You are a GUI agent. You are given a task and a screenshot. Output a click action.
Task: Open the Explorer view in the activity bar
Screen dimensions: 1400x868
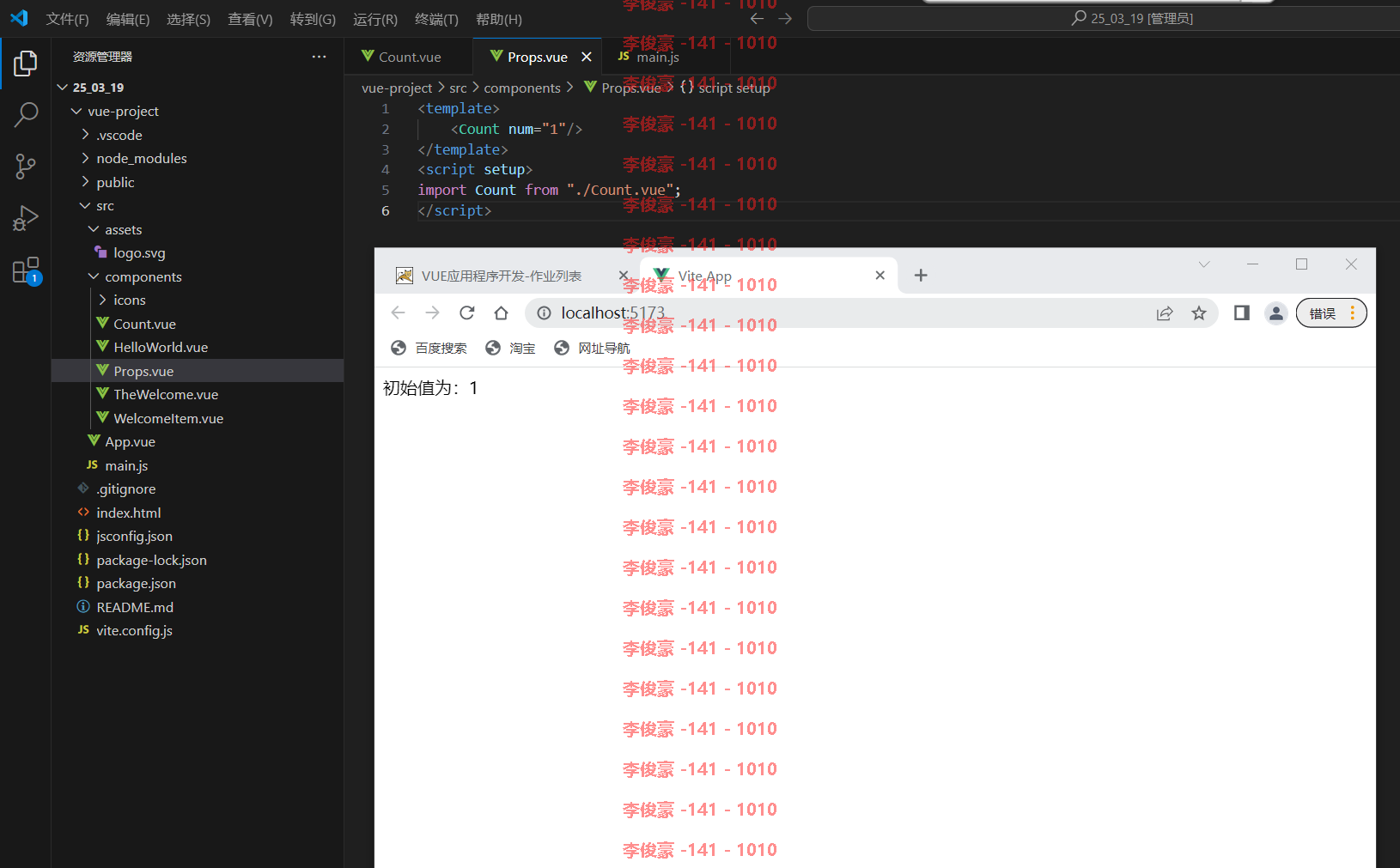(x=26, y=63)
